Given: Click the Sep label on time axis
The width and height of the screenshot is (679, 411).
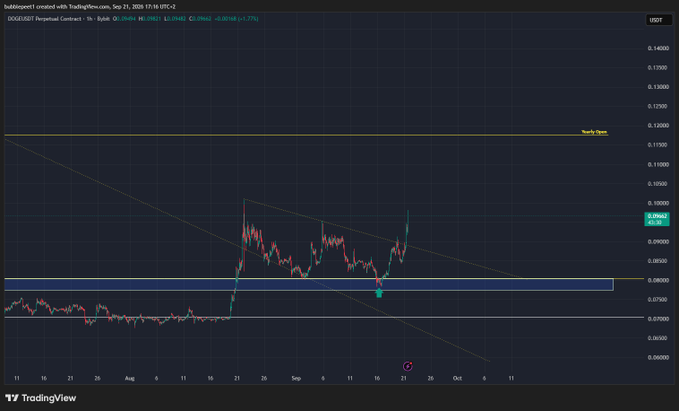Looking at the screenshot, I should (x=296, y=378).
